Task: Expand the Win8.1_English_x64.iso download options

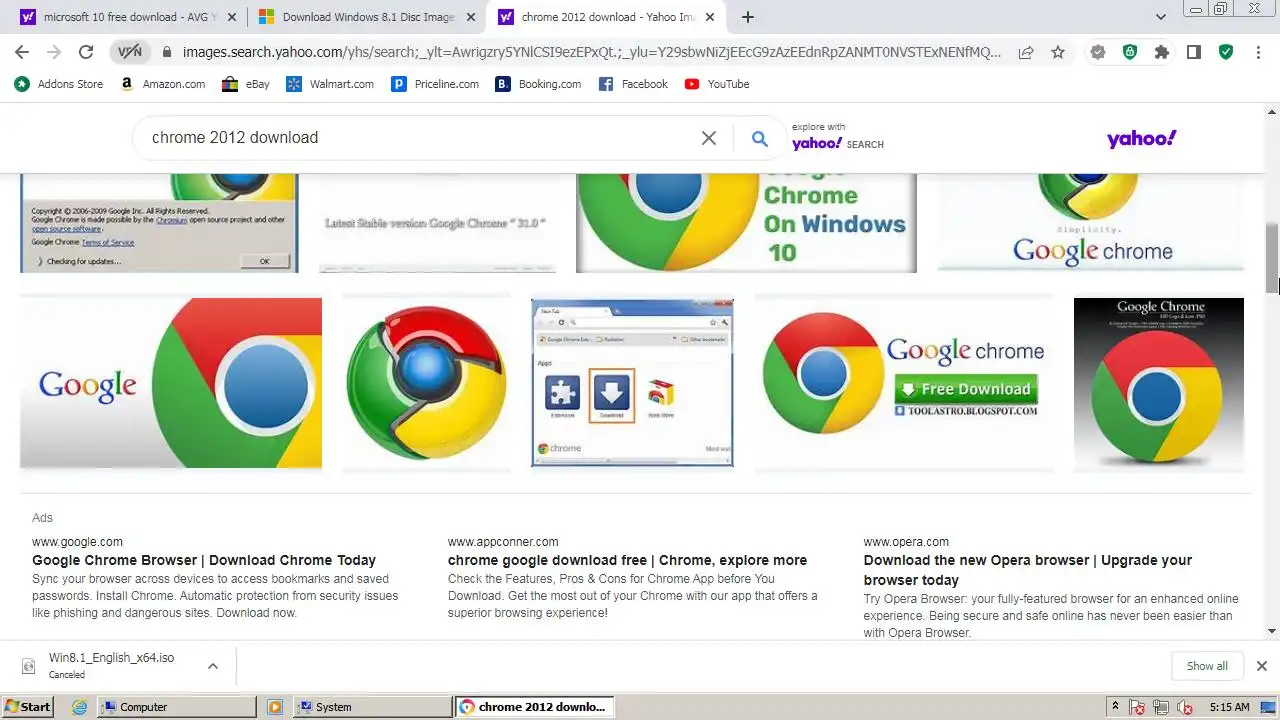Action: (212, 666)
